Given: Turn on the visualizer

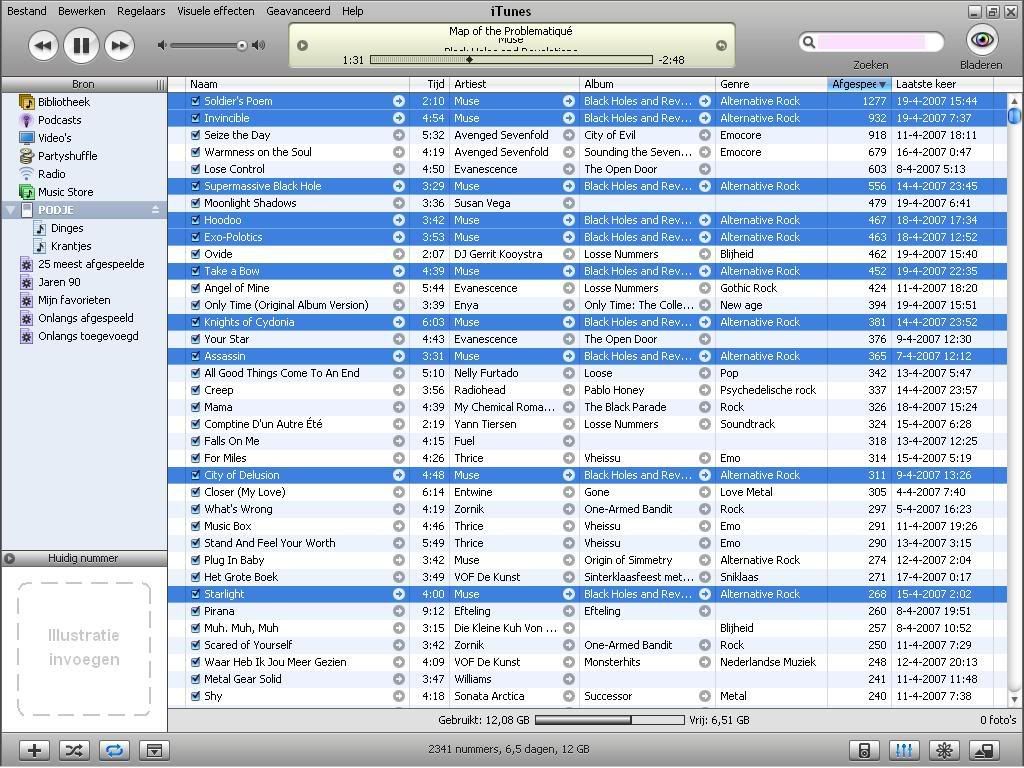Looking at the screenshot, I should pos(942,750).
